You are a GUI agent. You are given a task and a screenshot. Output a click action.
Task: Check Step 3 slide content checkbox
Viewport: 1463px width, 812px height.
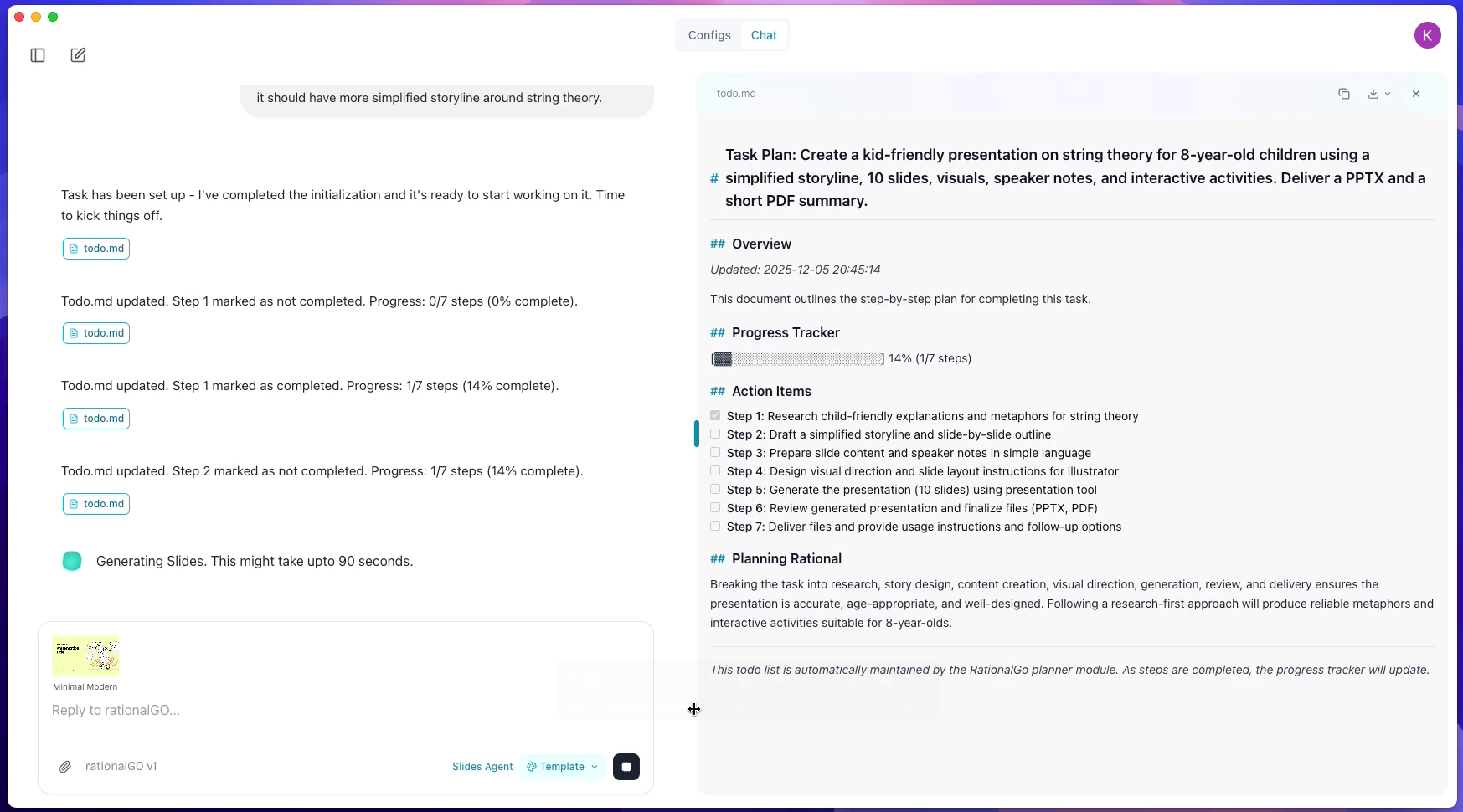715,452
